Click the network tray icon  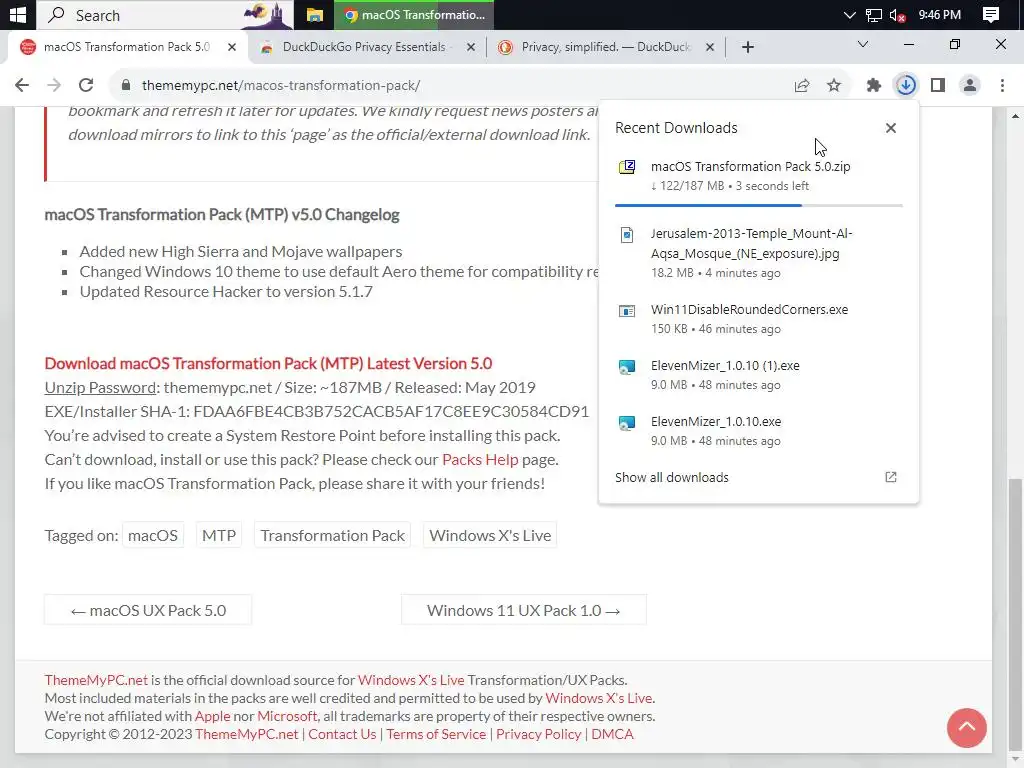[x=873, y=16]
